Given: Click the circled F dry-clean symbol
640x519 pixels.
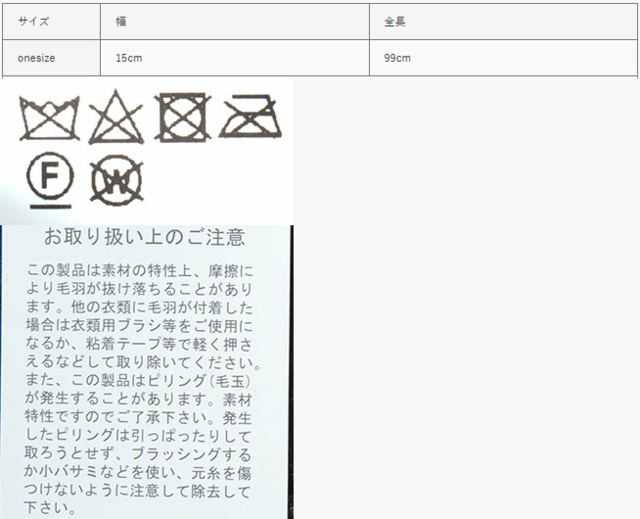Looking at the screenshot, I should (x=50, y=179).
